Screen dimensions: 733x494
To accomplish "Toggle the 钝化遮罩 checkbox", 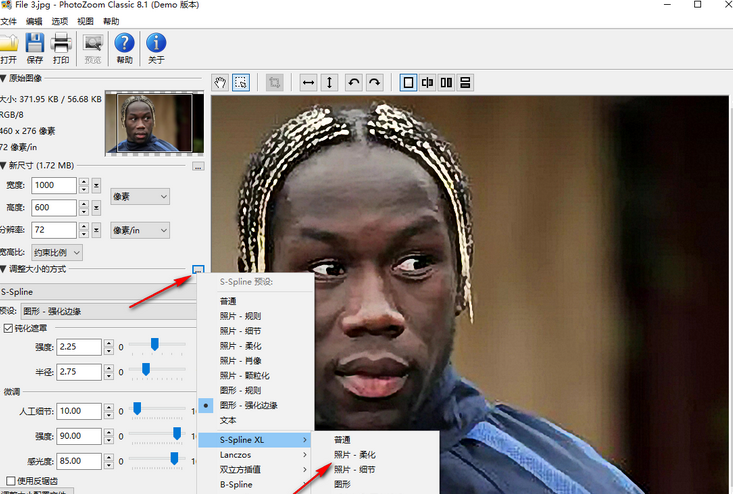I will pos(9,328).
